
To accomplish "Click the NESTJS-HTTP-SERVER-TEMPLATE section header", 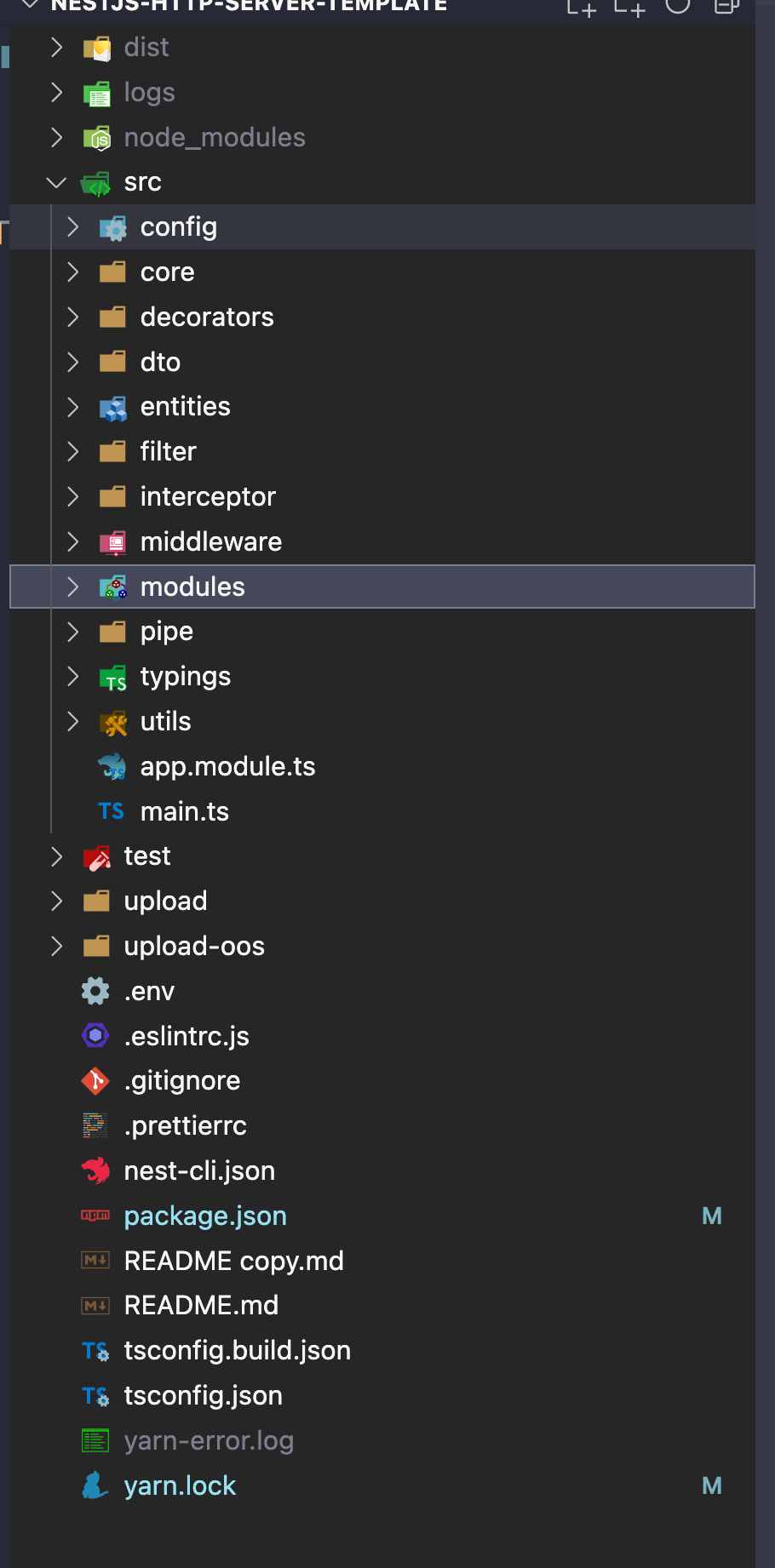I will (249, 6).
